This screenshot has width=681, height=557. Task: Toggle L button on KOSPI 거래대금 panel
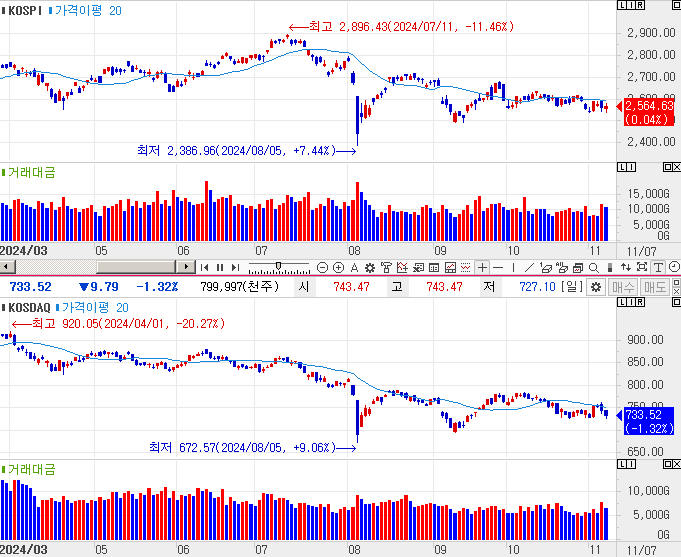[x=621, y=167]
